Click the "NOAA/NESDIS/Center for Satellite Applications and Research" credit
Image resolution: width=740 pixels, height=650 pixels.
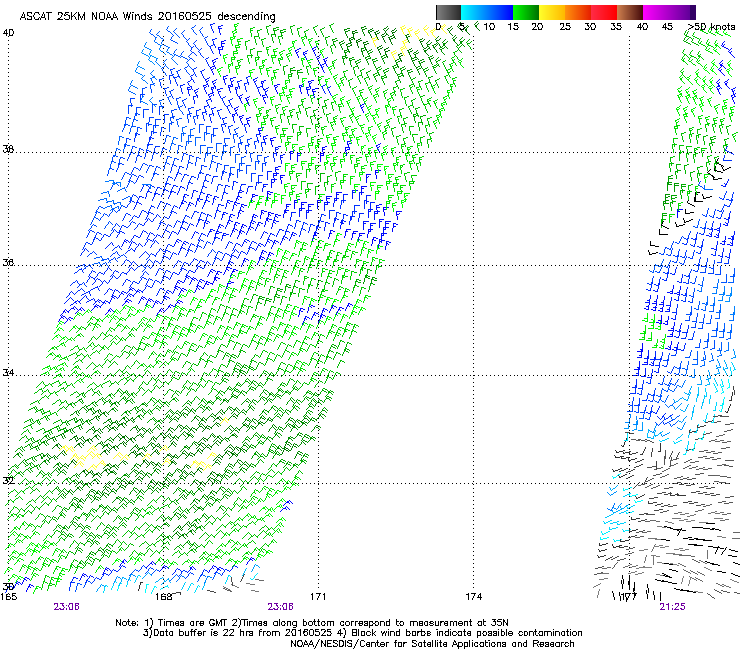[x=432, y=644]
